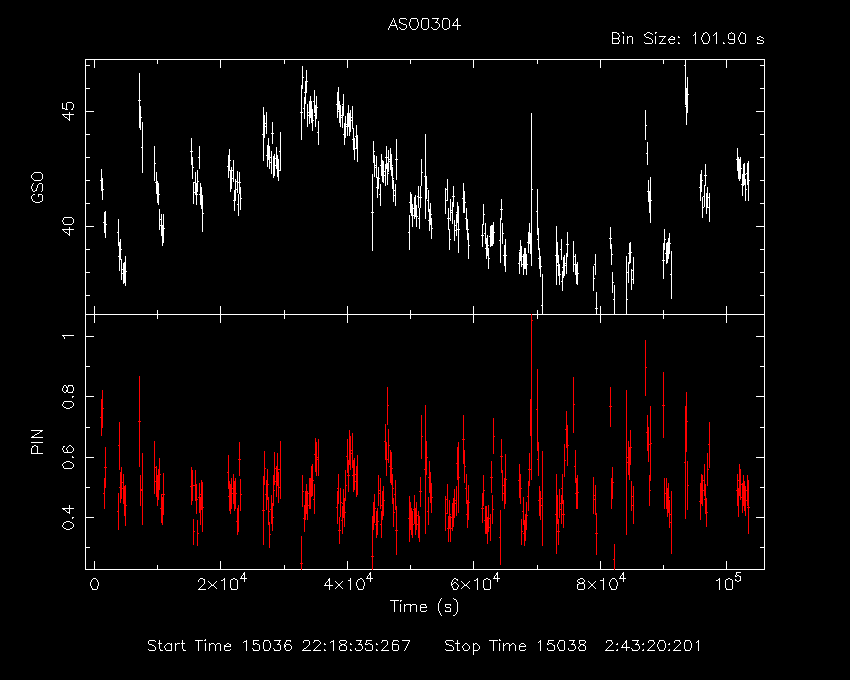Click the PIN axis tick value 0.4

pyautogui.click(x=69, y=517)
